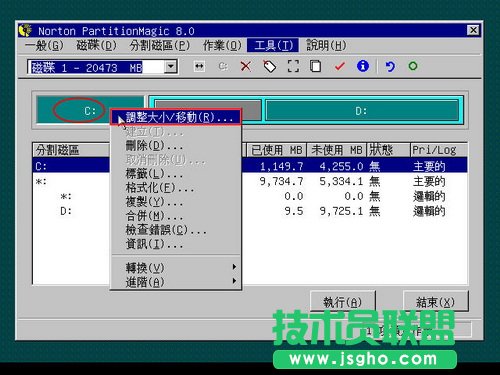Open the 作業(O) menu
The width and height of the screenshot is (500, 375).
[222, 45]
